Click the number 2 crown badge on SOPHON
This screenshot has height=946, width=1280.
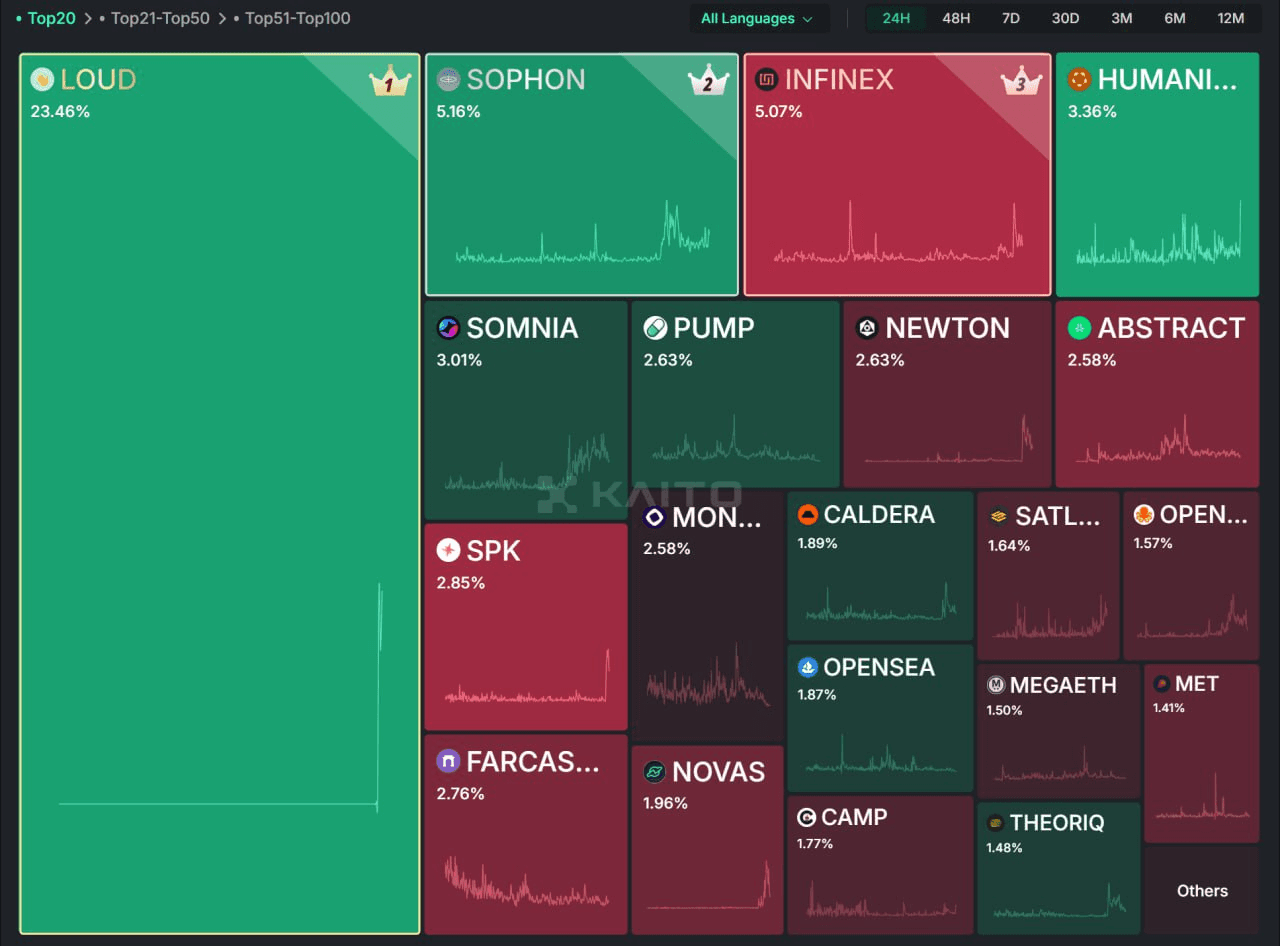coord(708,82)
